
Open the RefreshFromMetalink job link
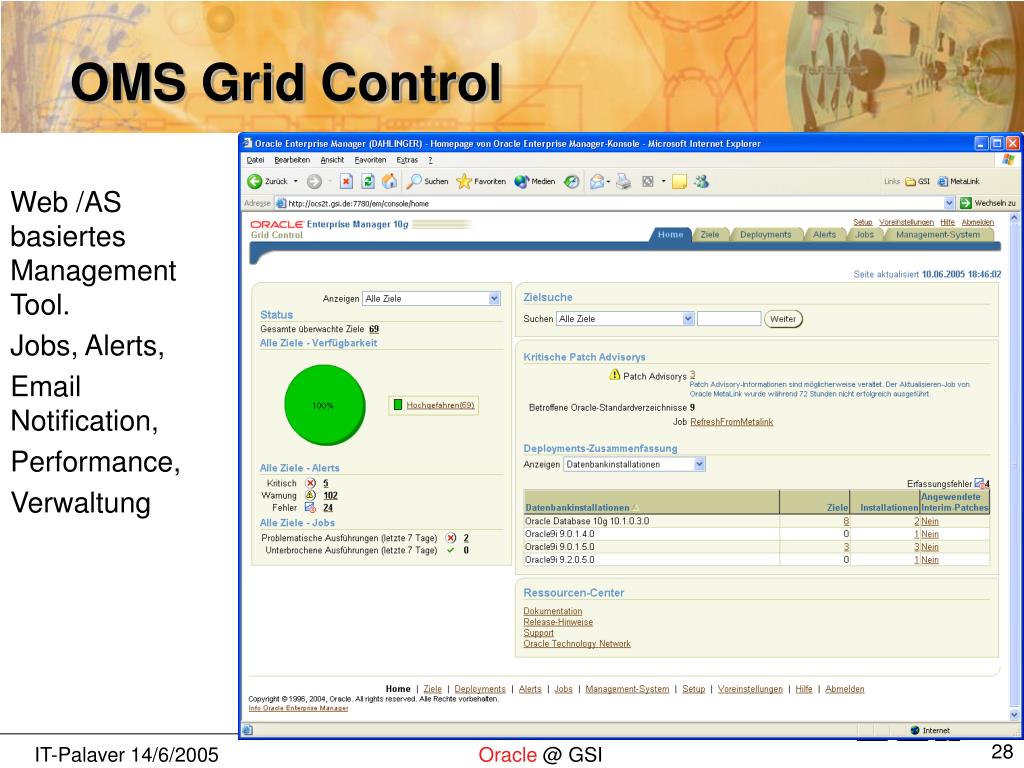pos(731,422)
